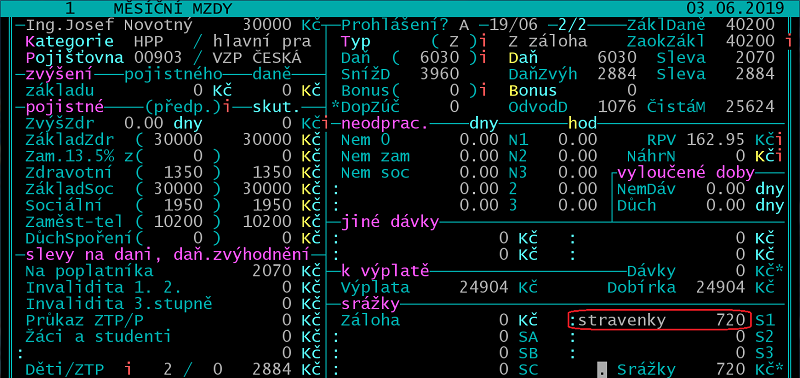Click the info marker beside NáhrN Kč
The height and width of the screenshot is (378, 800).
(781, 156)
